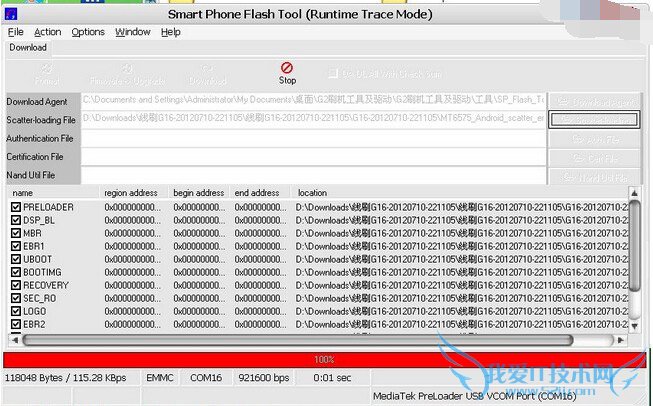This screenshot has height=406, width=653.
Task: Open the Help menu
Action: pos(171,32)
